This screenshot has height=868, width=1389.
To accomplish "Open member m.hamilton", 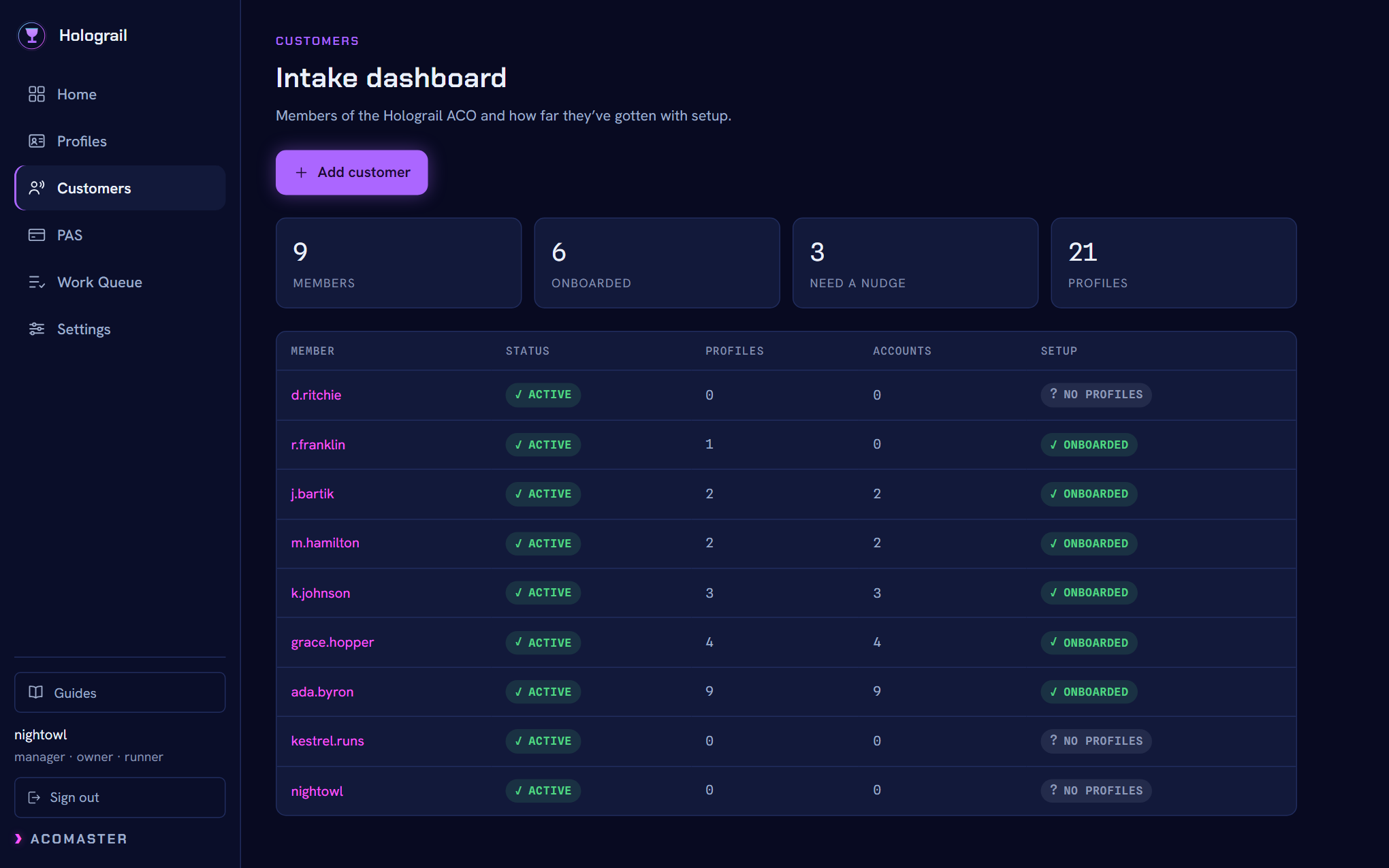I will [325, 543].
